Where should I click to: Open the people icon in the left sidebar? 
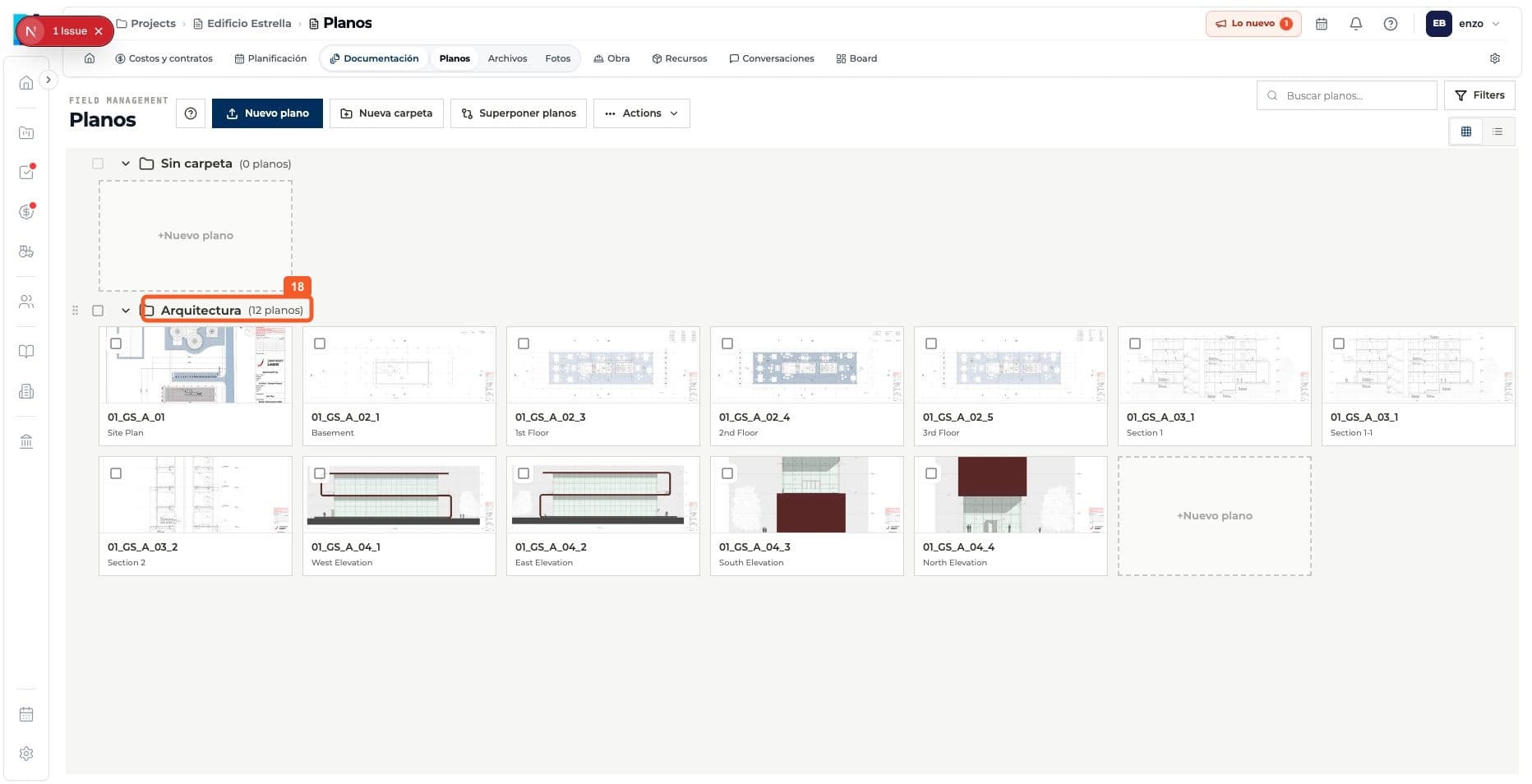tap(26, 302)
